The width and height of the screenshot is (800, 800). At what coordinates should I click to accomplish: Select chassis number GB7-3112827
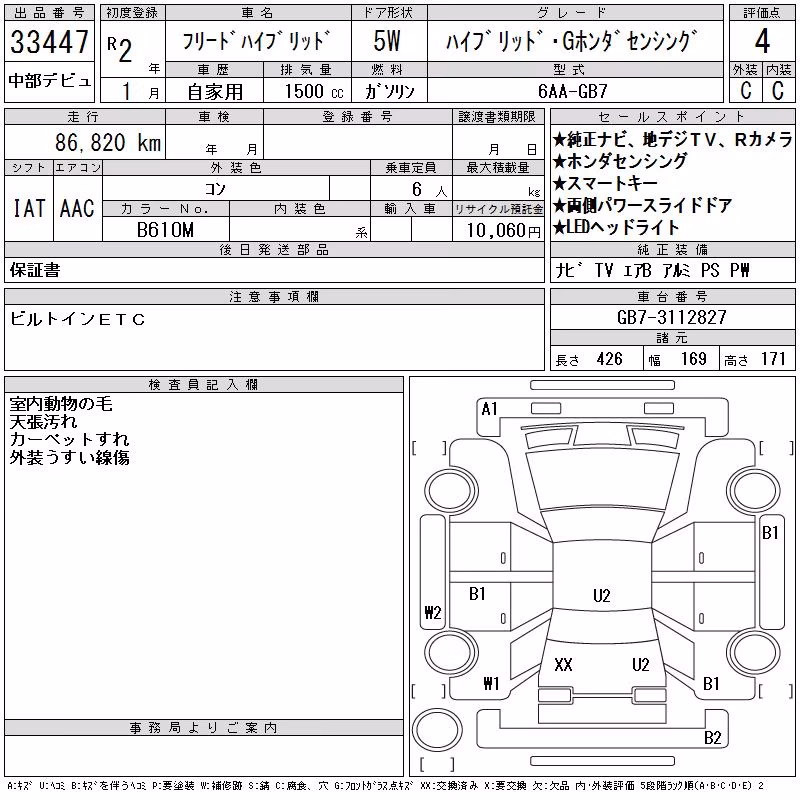tap(671, 317)
